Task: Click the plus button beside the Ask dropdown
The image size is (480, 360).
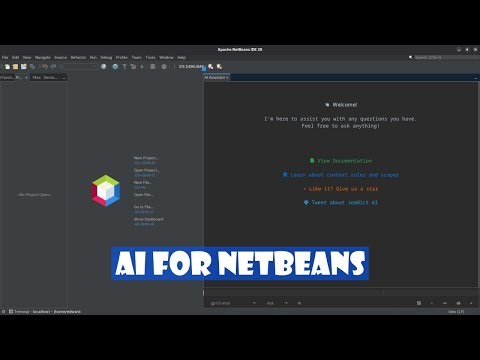Action: click(x=299, y=303)
